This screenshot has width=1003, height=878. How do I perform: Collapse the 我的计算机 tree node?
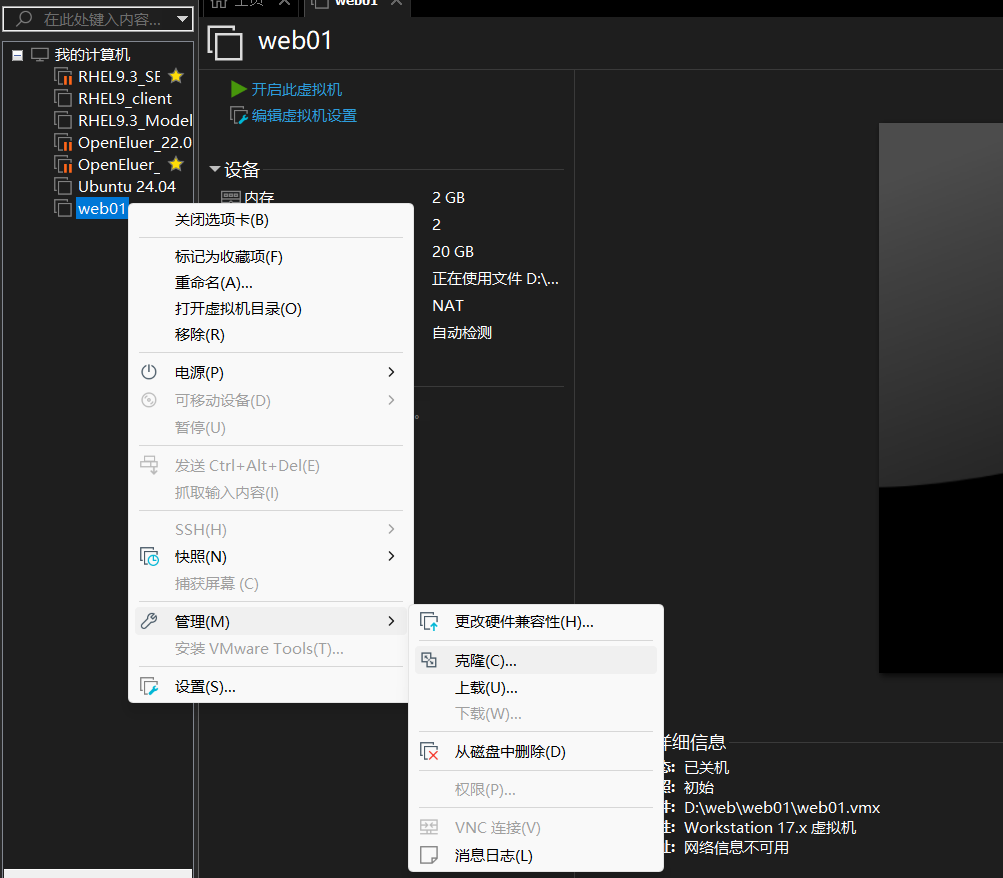coord(18,56)
